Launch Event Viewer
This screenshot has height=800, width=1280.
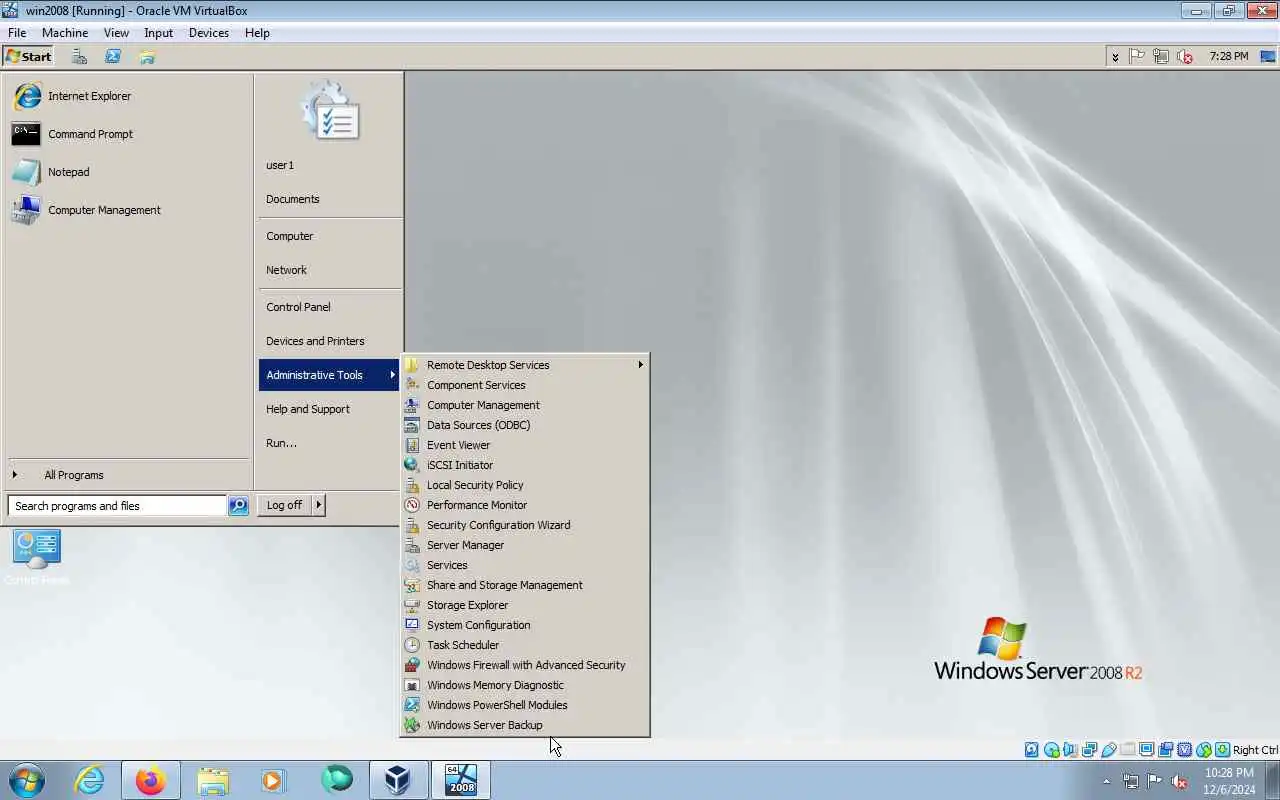tap(524, 445)
